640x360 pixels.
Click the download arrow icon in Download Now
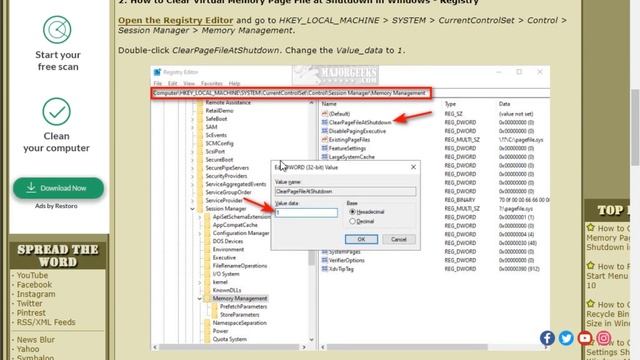coord(31,188)
